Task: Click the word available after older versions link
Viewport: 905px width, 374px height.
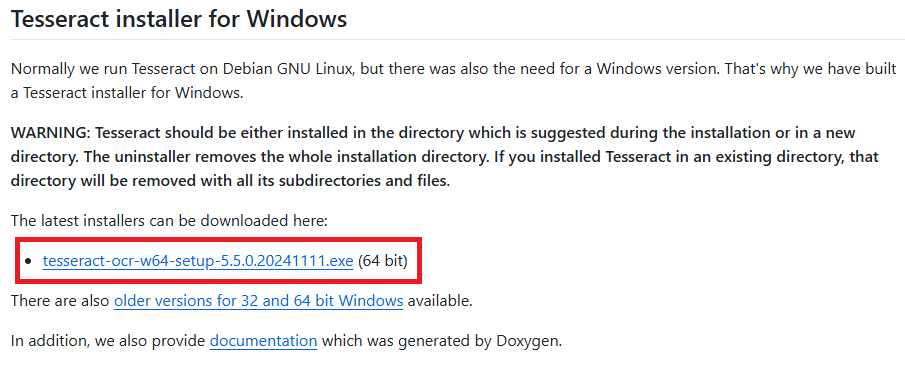Action: pos(440,301)
